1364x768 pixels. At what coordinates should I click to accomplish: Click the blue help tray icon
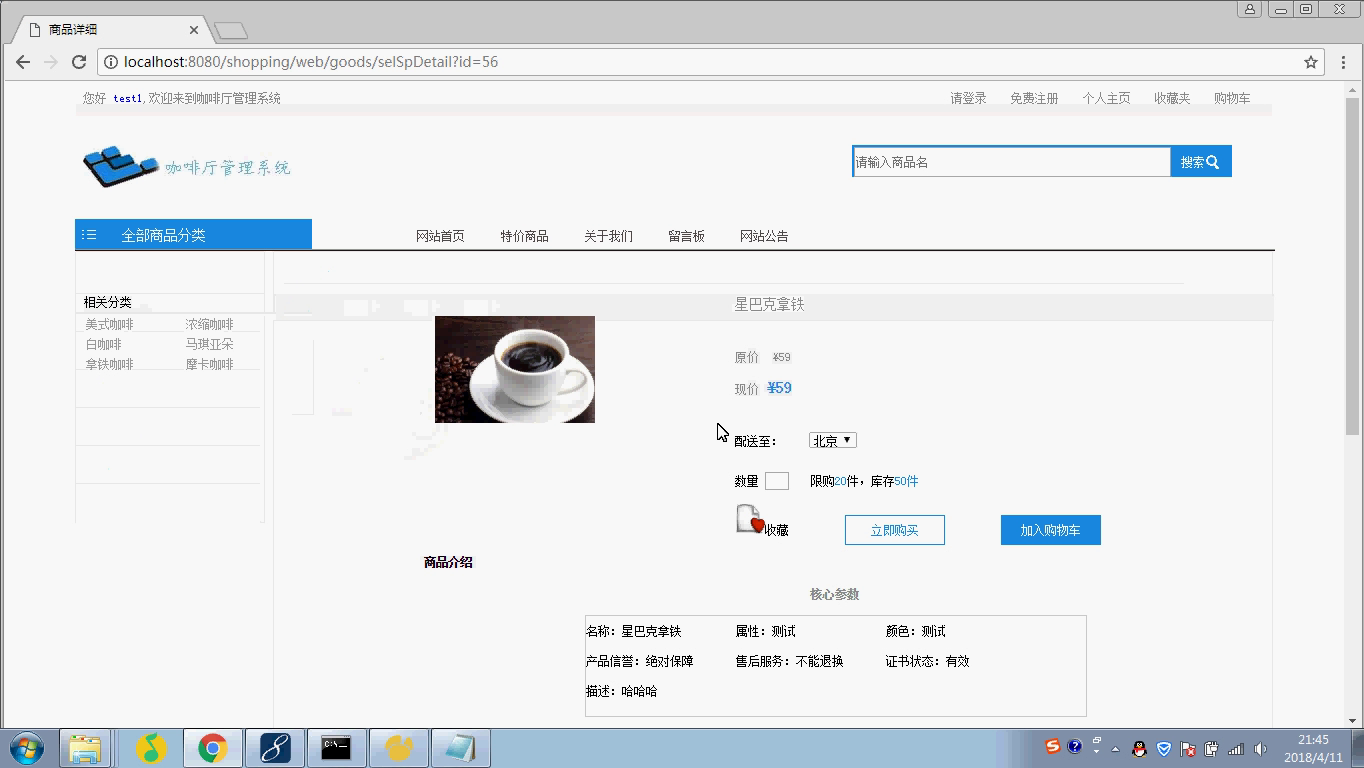point(1074,747)
